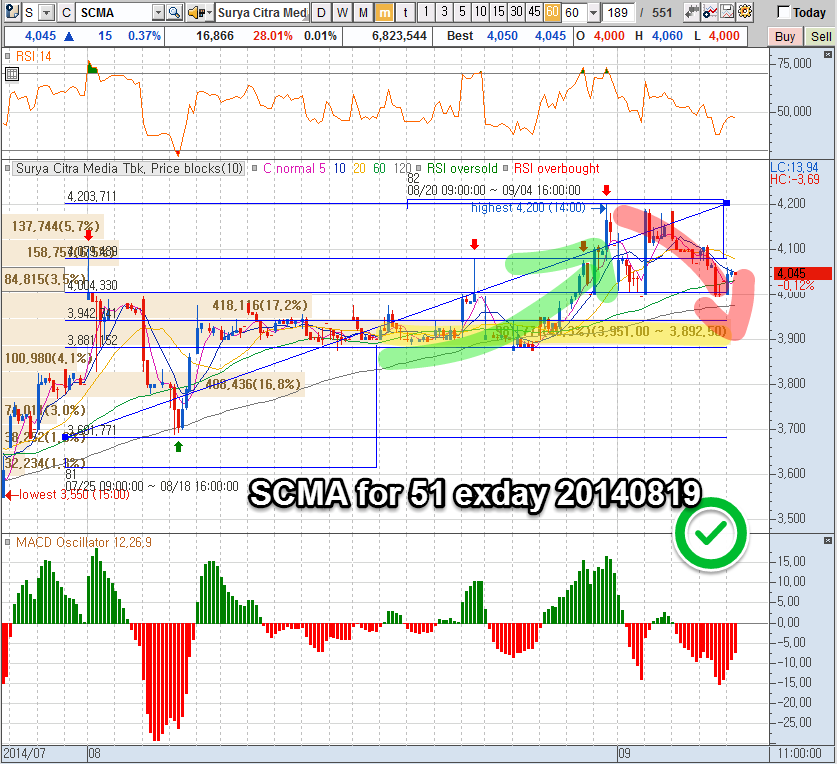Click the 'MACD Oscillator 12,26,9' label
Screen dimensions: 837x764
tap(84, 542)
